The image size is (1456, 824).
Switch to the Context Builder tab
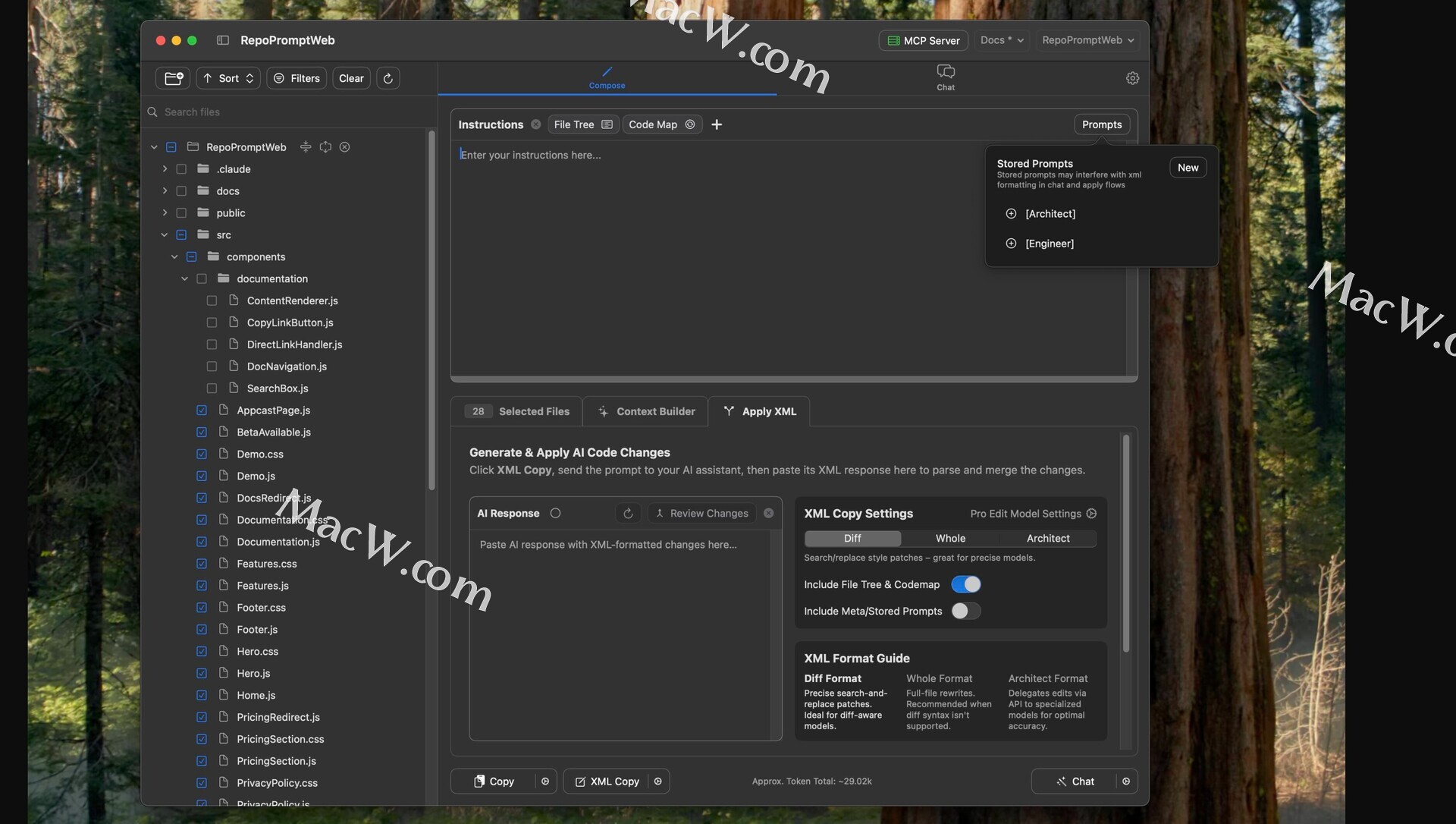click(645, 411)
